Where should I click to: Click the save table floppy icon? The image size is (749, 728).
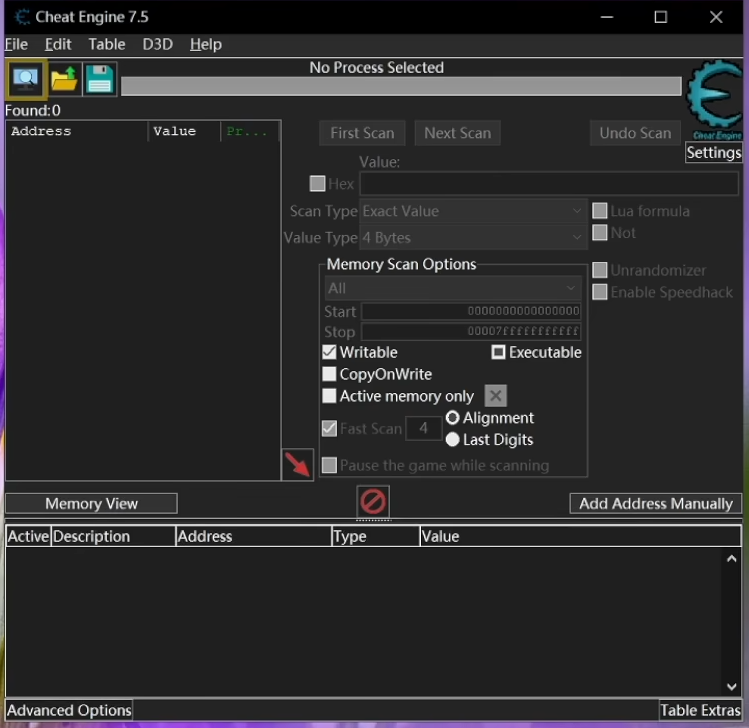coord(100,79)
